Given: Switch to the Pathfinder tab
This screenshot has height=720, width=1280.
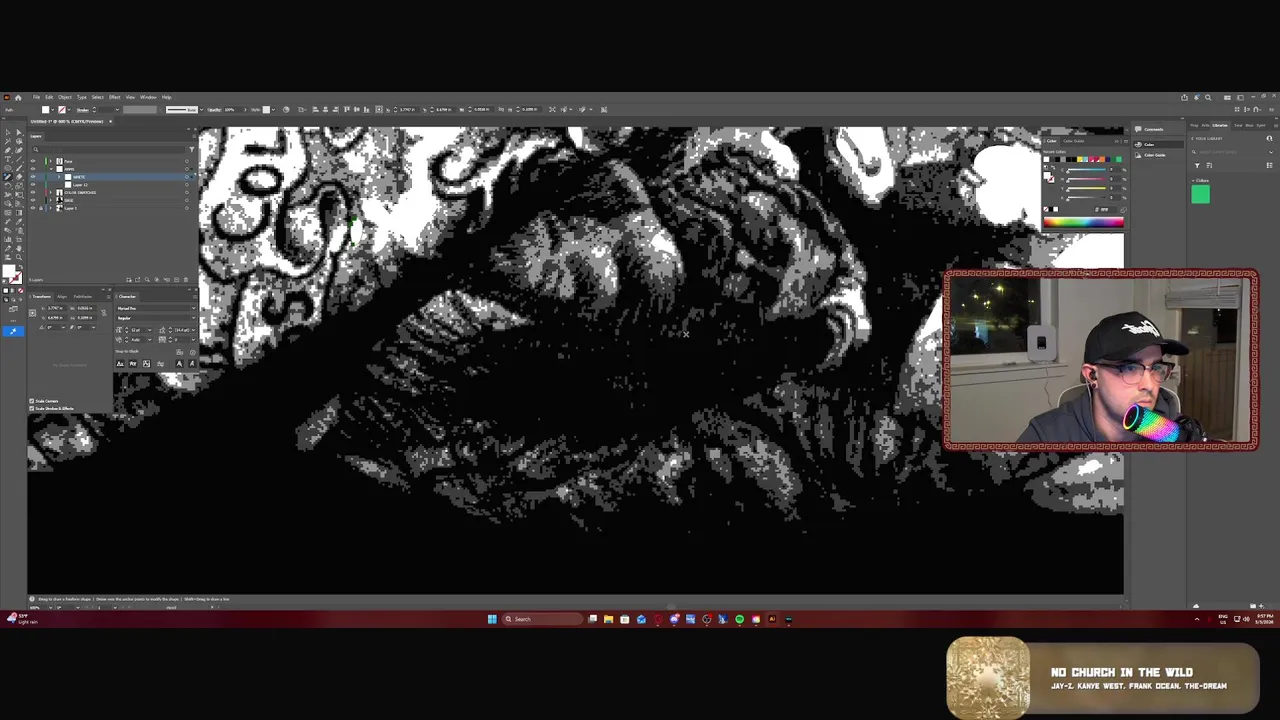Looking at the screenshot, I should click(83, 296).
